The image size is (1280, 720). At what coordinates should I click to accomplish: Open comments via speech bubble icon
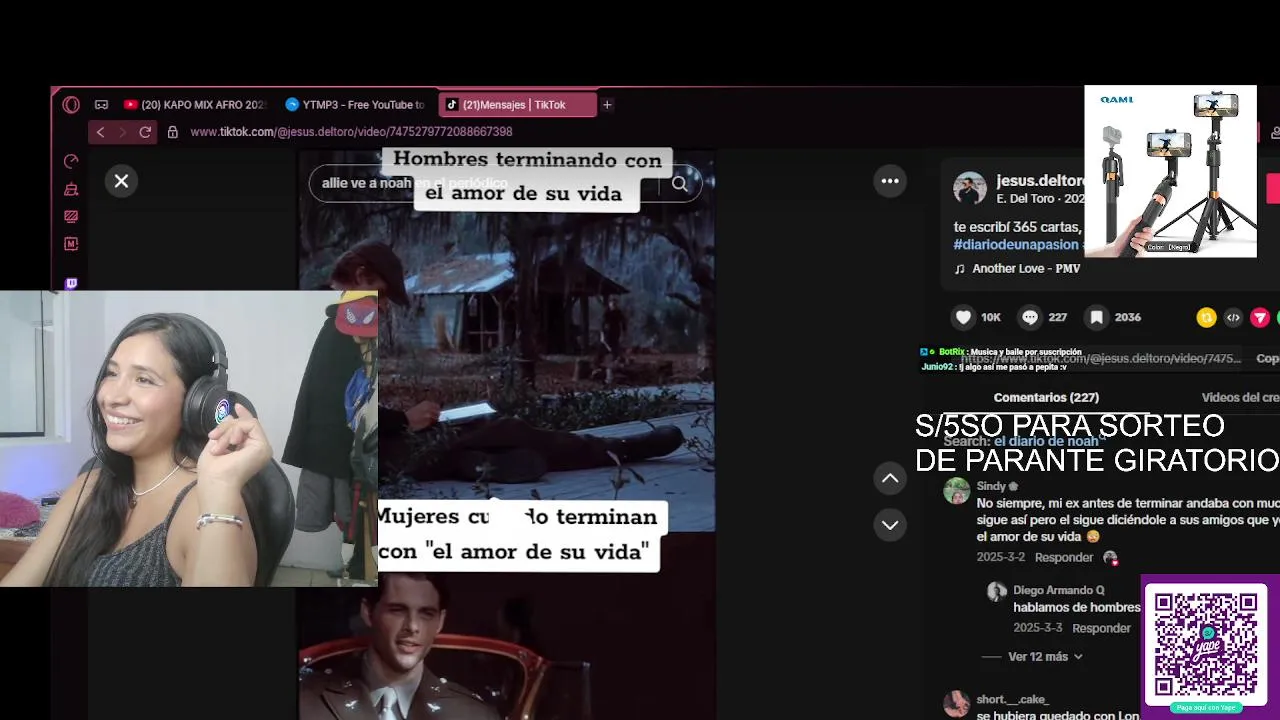pyautogui.click(x=1030, y=317)
